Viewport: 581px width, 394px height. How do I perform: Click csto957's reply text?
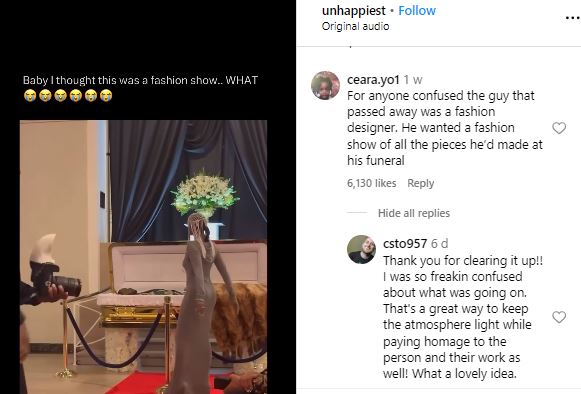tap(463, 317)
